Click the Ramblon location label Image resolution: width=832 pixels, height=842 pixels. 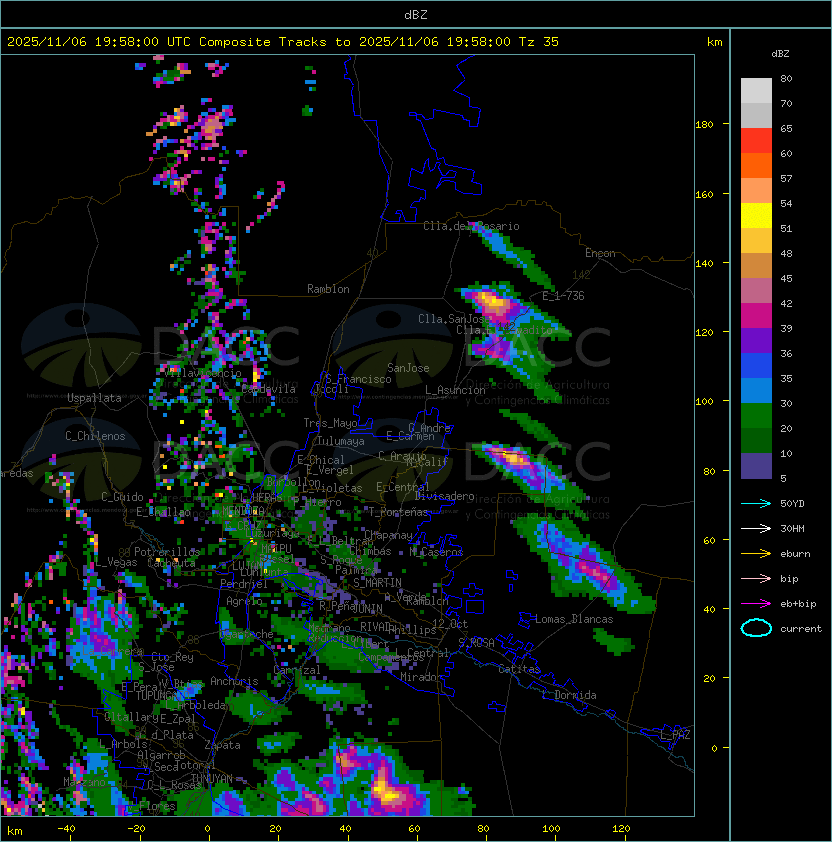point(328,289)
